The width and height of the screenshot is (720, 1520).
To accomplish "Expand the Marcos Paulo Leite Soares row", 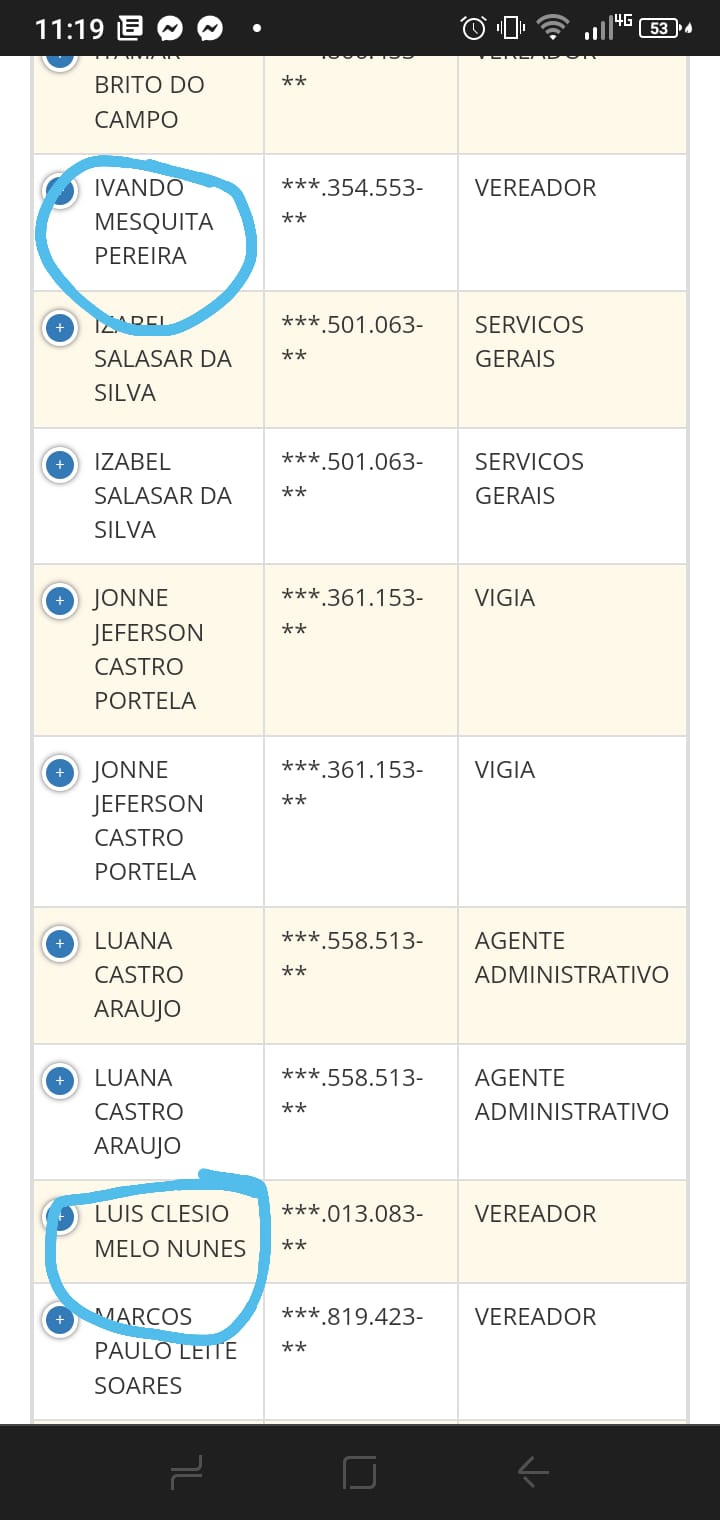I will click(x=60, y=1320).
